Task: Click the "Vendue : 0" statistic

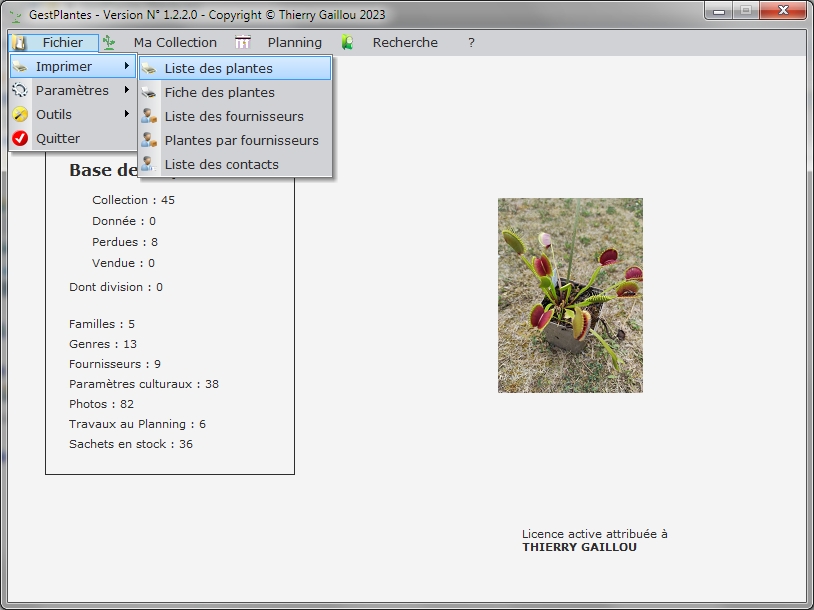Action: pos(123,263)
